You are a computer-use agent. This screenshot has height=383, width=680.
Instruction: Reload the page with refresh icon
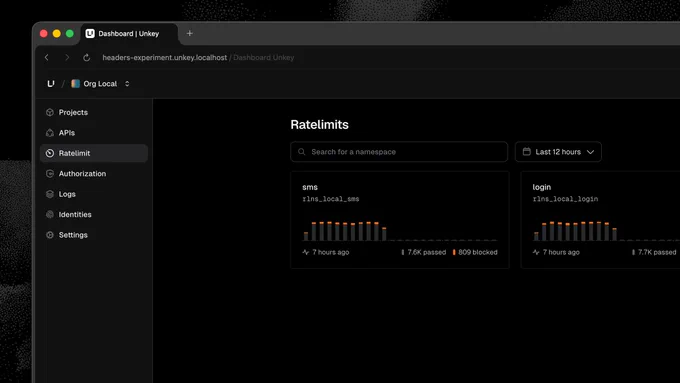(x=86, y=57)
